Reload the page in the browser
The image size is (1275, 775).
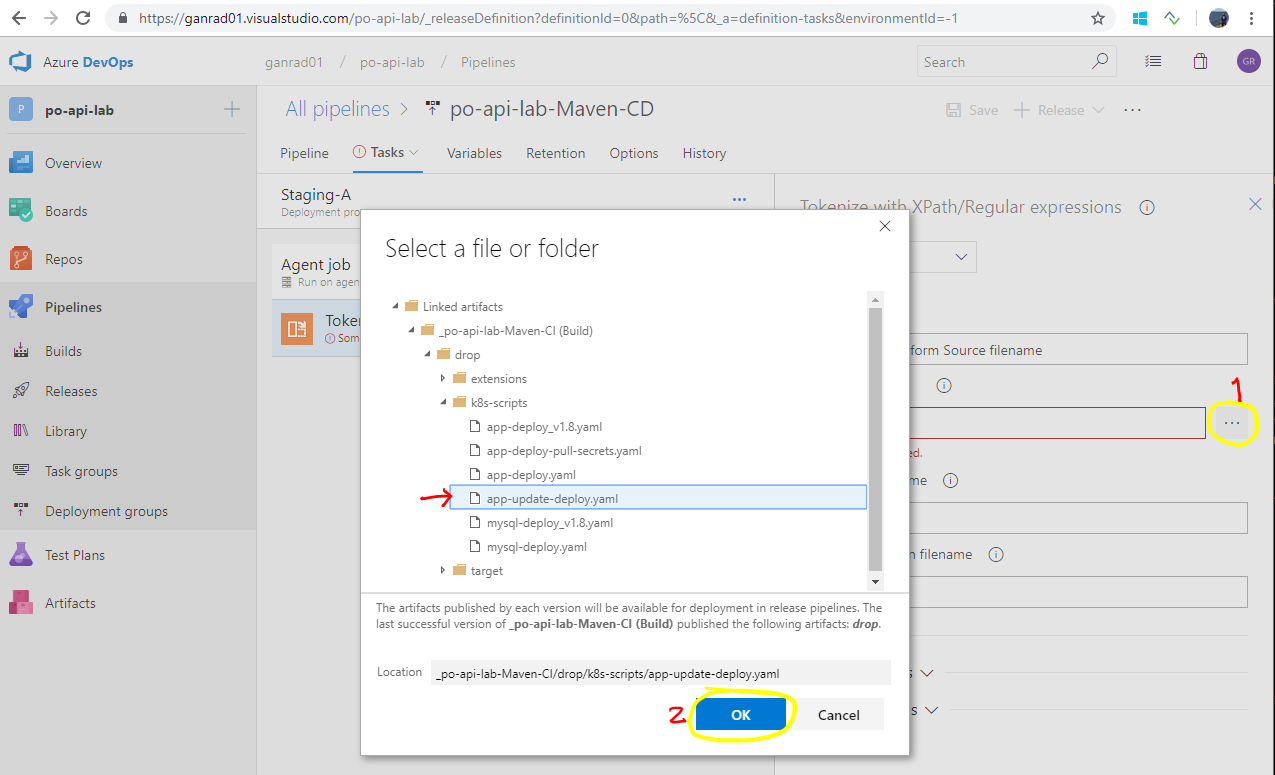[x=84, y=18]
